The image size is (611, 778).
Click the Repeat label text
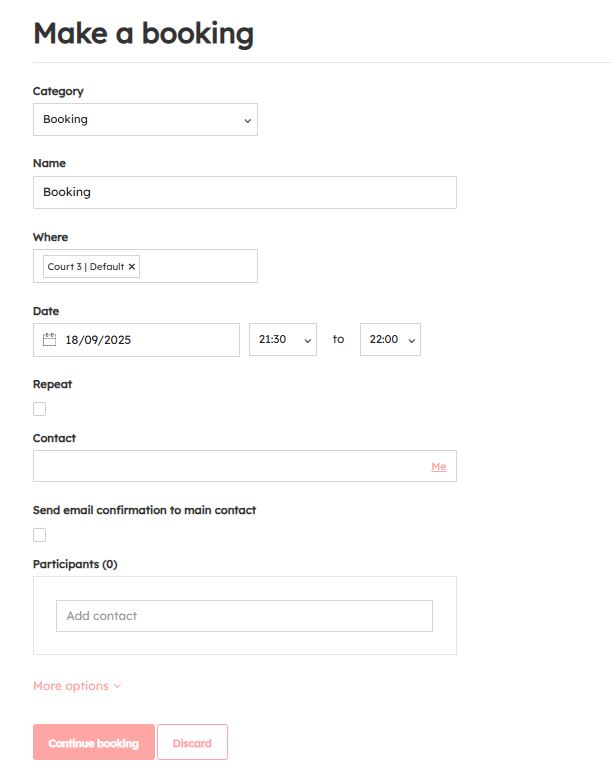tap(52, 384)
